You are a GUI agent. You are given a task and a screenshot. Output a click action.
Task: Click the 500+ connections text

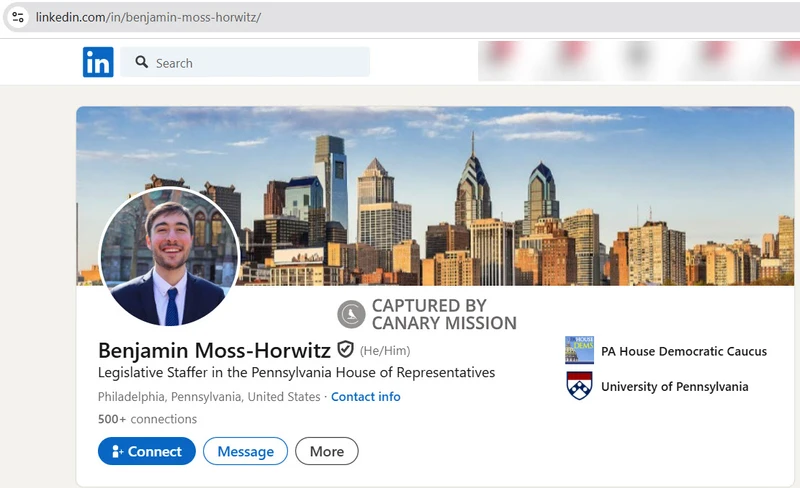tap(147, 419)
